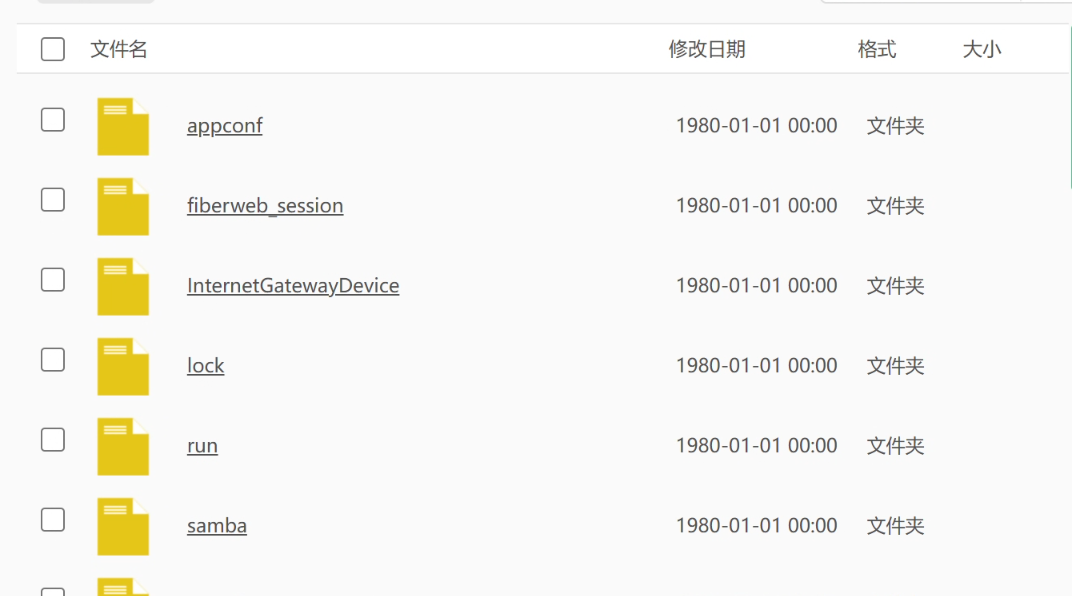Click the 大小 column header
Image resolution: width=1072 pixels, height=596 pixels.
click(981, 49)
